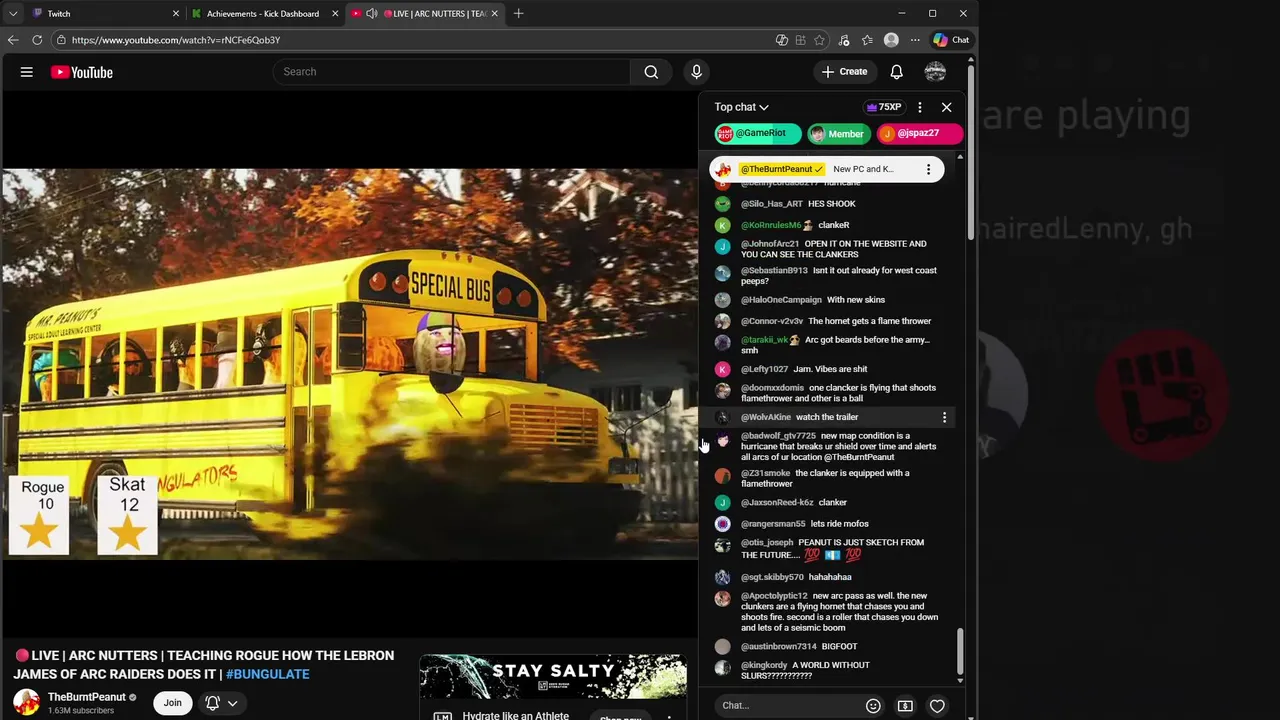The height and width of the screenshot is (720, 1280).
Task: Click the browser address bar URL
Action: tap(176, 40)
